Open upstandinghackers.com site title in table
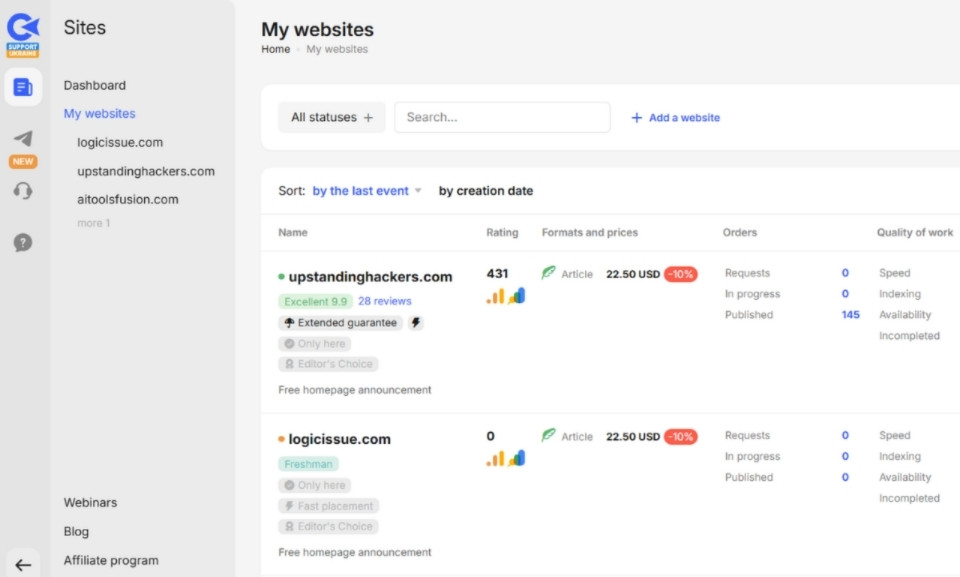 [370, 277]
